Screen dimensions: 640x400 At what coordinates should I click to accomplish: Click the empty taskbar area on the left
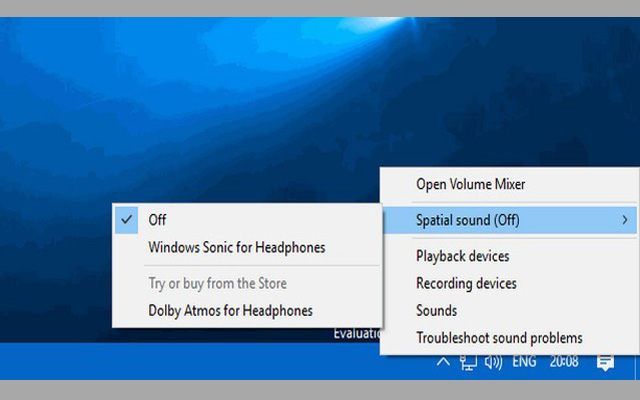click(x=150, y=362)
